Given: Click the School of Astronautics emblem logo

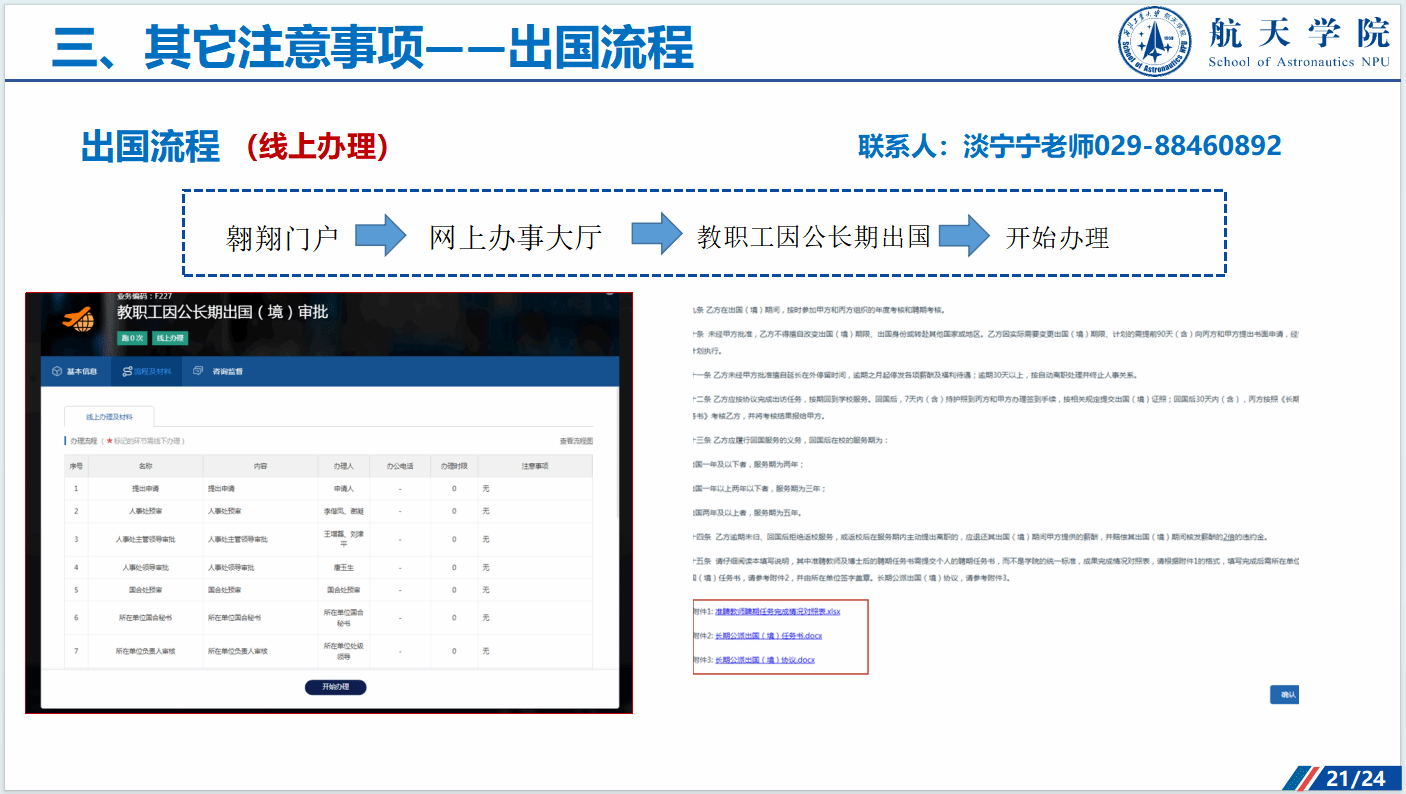Looking at the screenshot, I should coord(1154,41).
